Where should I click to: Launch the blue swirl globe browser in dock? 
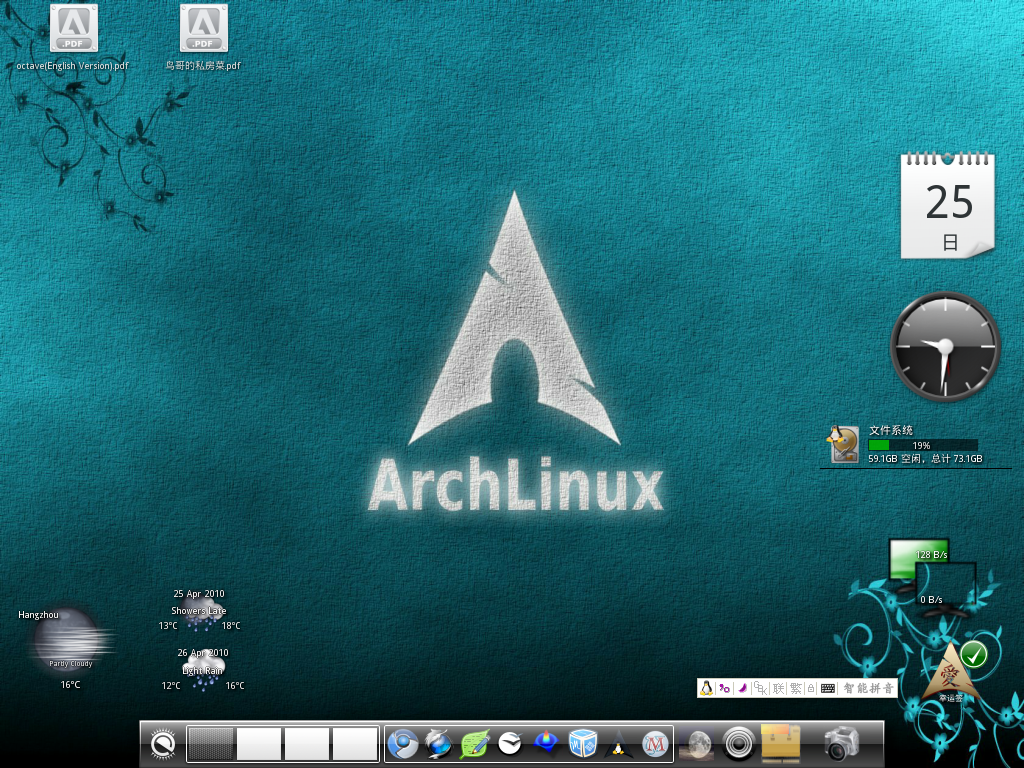click(438, 743)
